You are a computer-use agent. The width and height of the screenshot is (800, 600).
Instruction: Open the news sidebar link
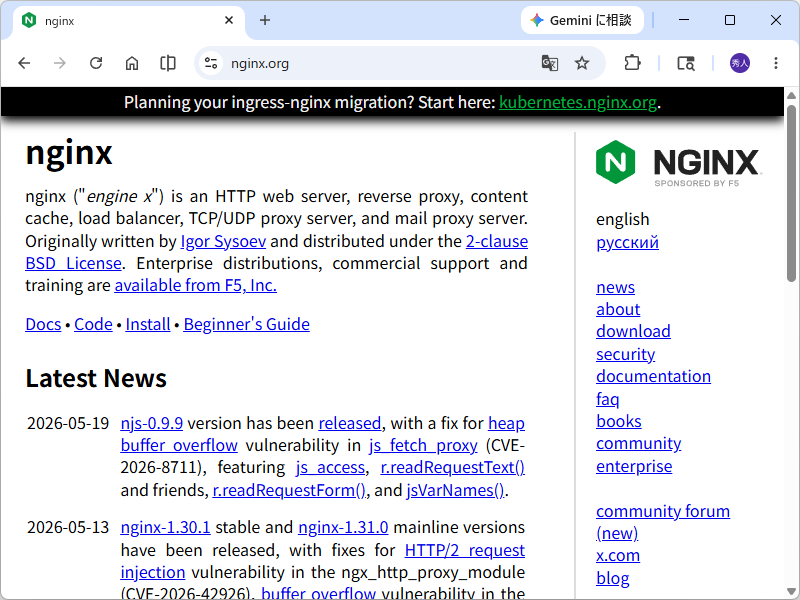click(615, 287)
